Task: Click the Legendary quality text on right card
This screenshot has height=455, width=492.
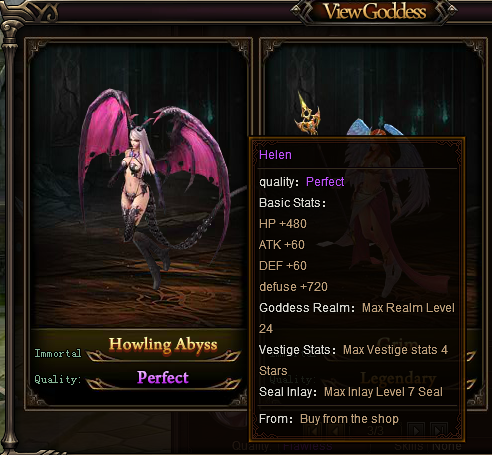Action: (398, 378)
